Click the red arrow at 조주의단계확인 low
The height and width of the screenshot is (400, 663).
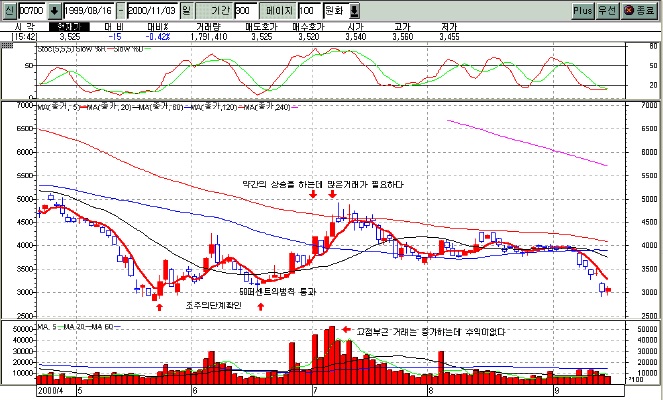pyautogui.click(x=159, y=307)
